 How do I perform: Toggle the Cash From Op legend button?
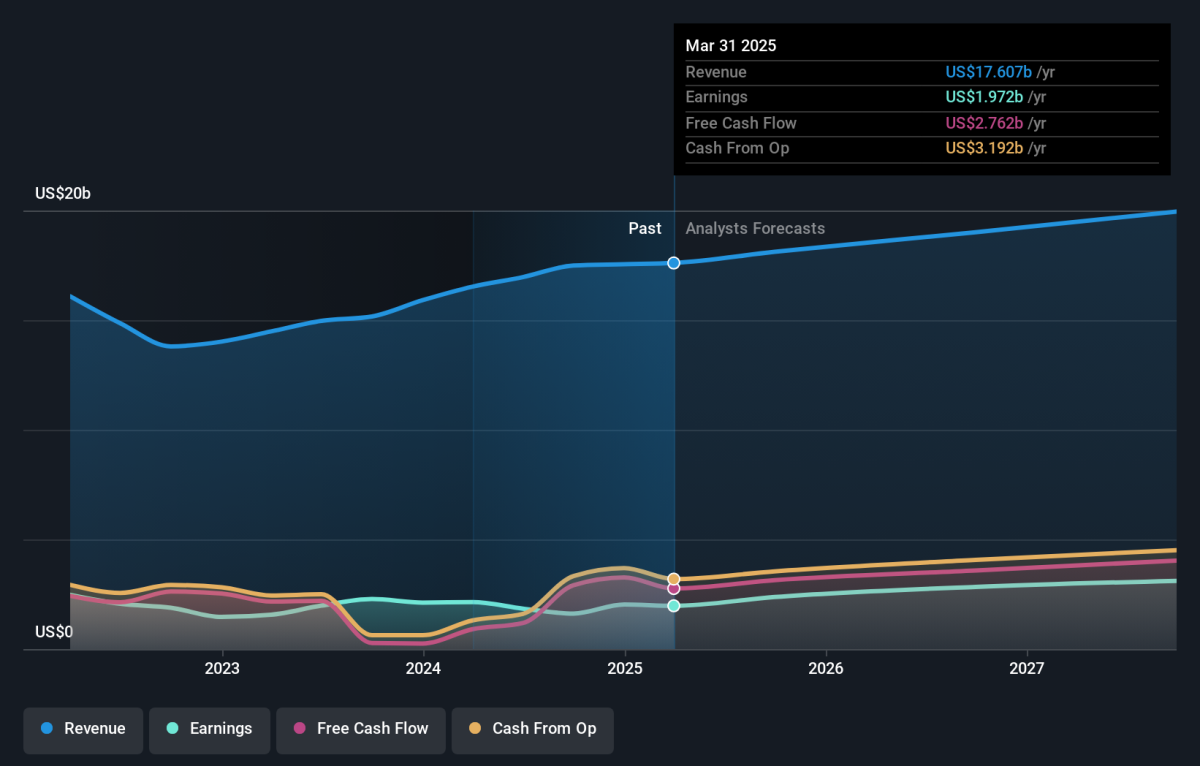(532, 730)
